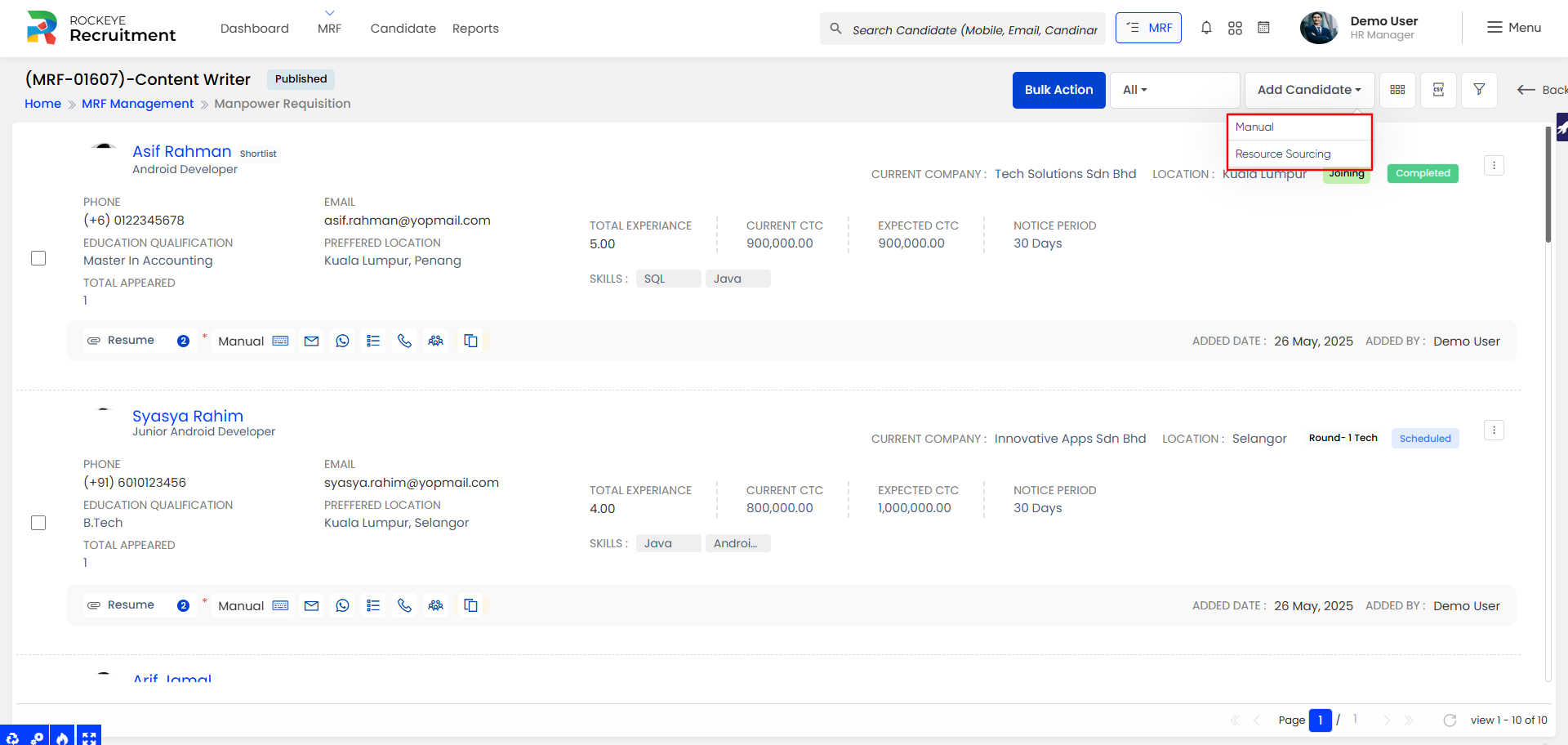Click the Shortlist tag beside Asif Rahman
This screenshot has width=1568, height=745.
click(258, 154)
